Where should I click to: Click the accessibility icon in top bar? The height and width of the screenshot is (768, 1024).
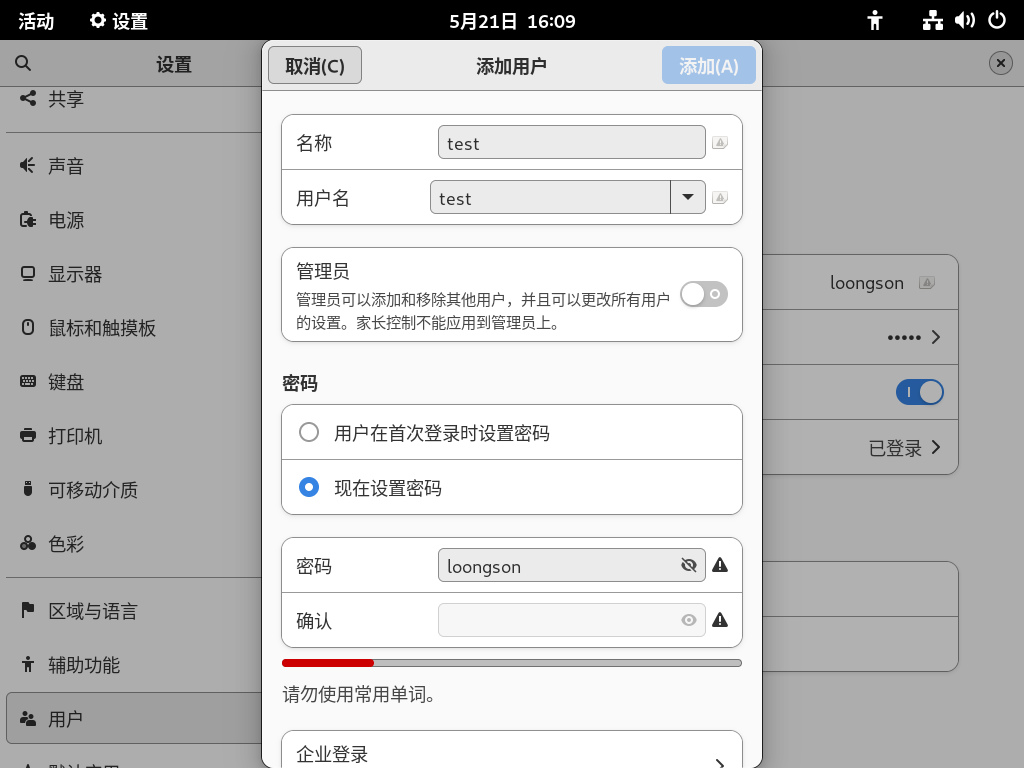(875, 20)
